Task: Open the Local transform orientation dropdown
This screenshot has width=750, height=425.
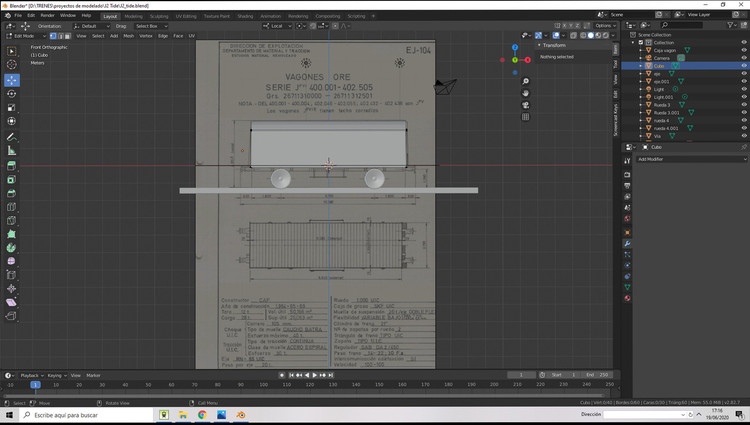Action: (x=277, y=26)
